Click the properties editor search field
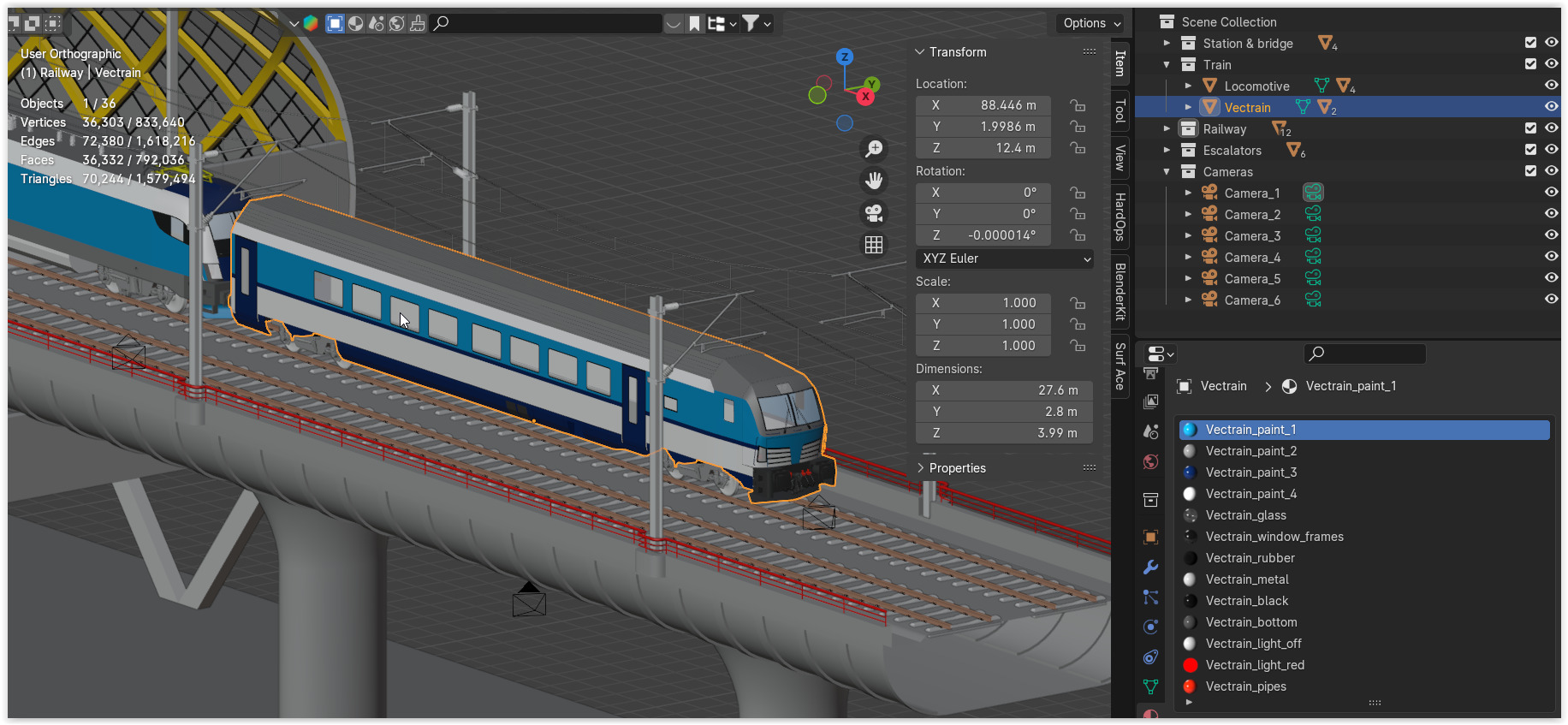This screenshot has width=1568, height=725. (x=1364, y=354)
